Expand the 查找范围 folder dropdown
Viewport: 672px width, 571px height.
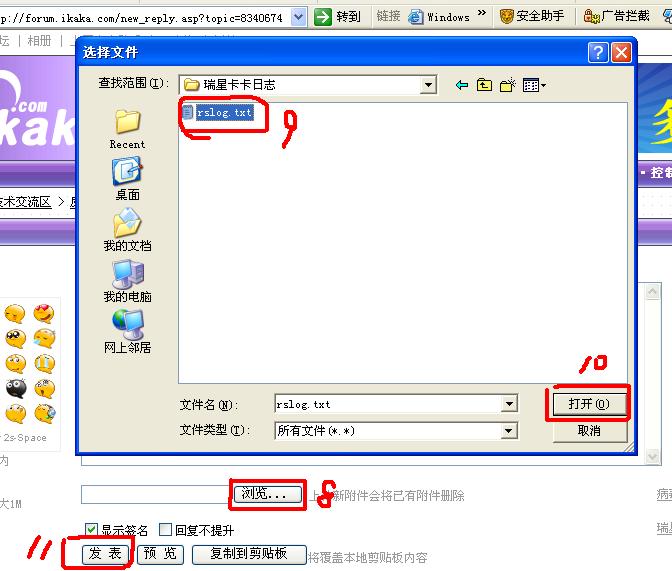tap(428, 85)
